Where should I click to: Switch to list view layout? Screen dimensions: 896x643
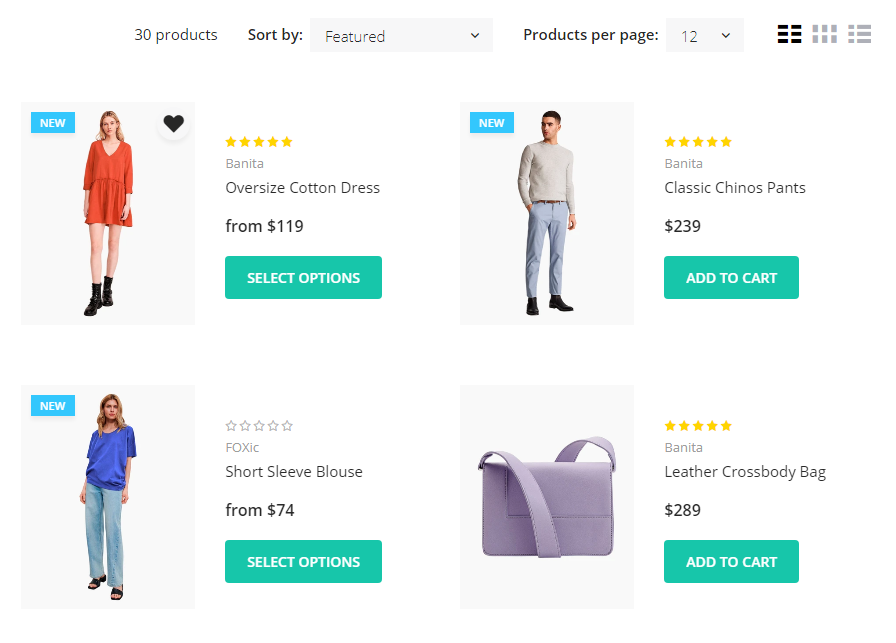pyautogui.click(x=859, y=34)
